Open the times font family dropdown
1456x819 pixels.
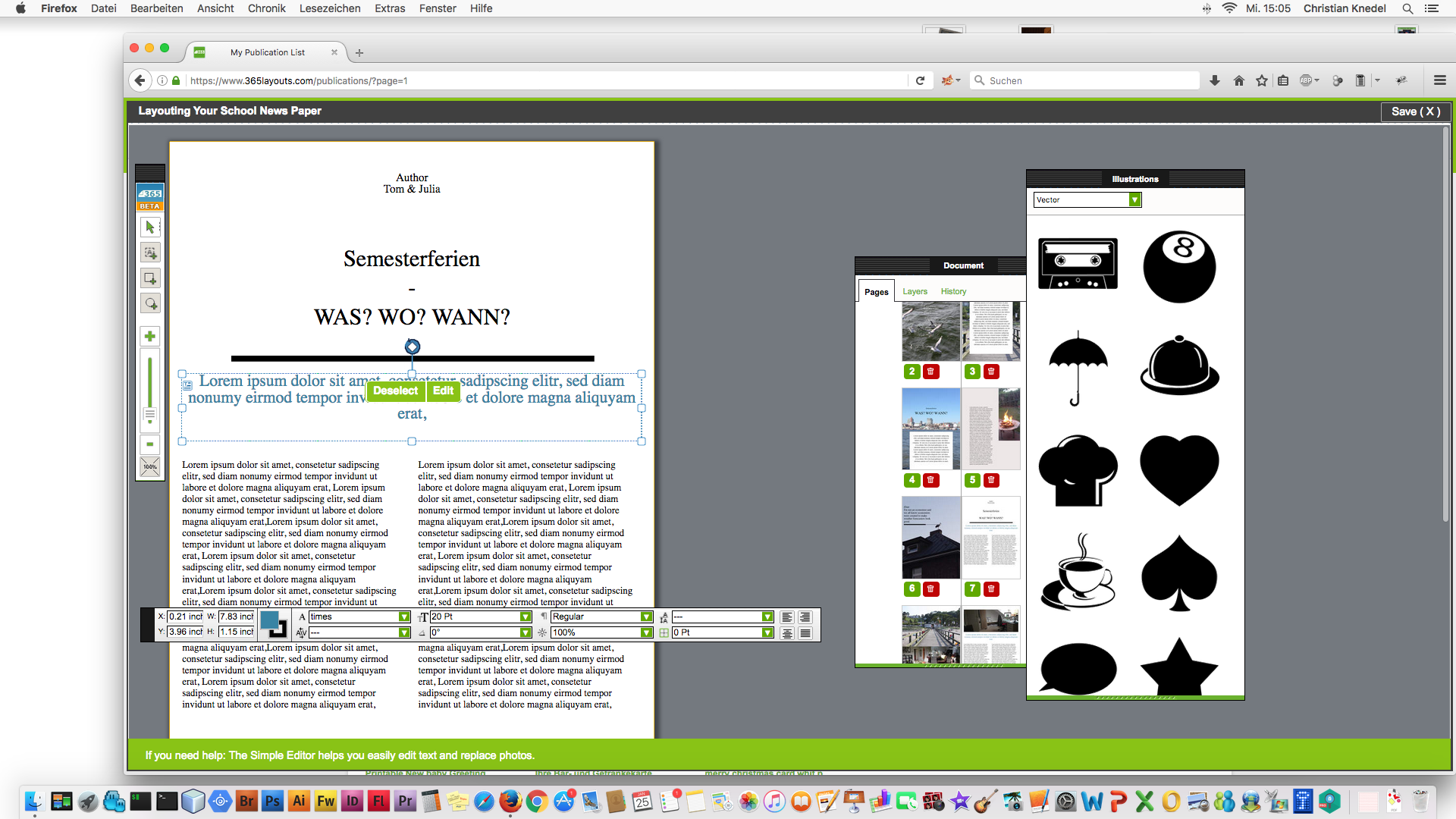tap(403, 617)
